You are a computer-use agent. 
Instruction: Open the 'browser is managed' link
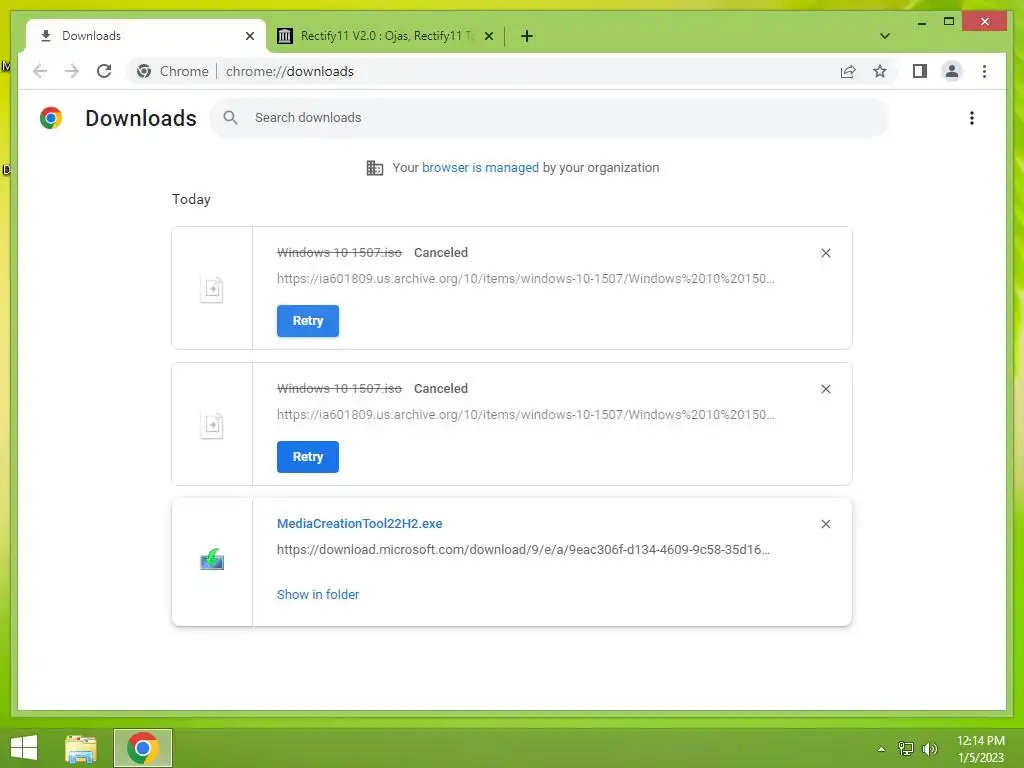point(480,167)
